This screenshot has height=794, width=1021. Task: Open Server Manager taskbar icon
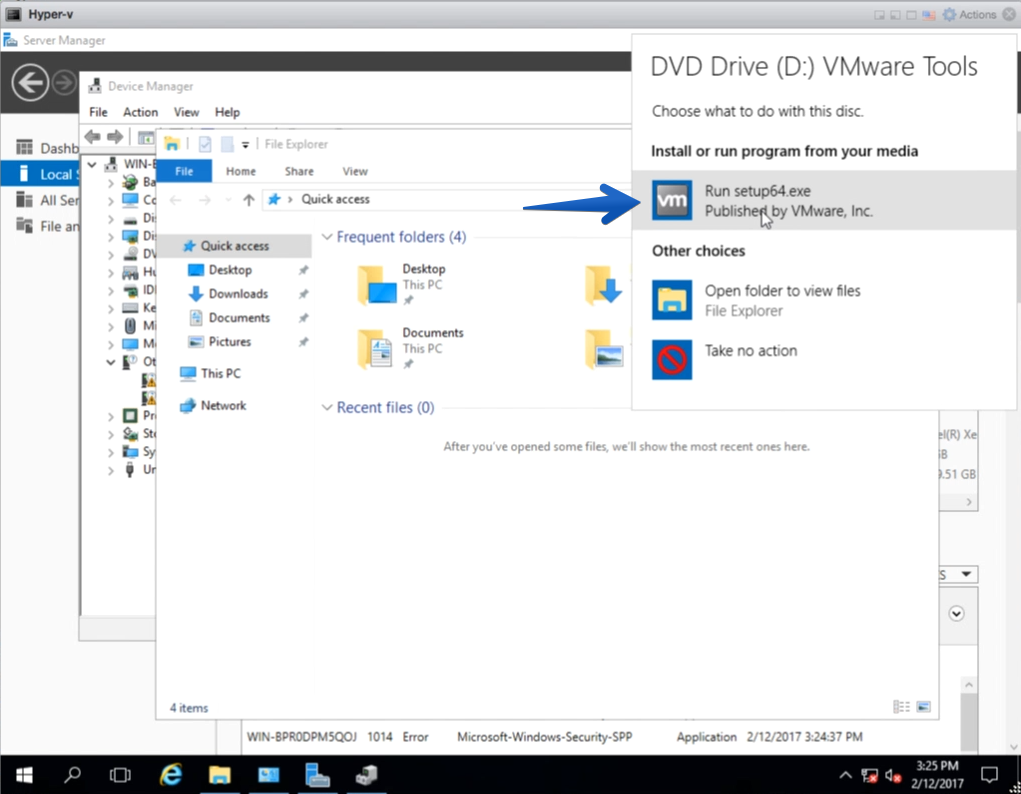[317, 775]
